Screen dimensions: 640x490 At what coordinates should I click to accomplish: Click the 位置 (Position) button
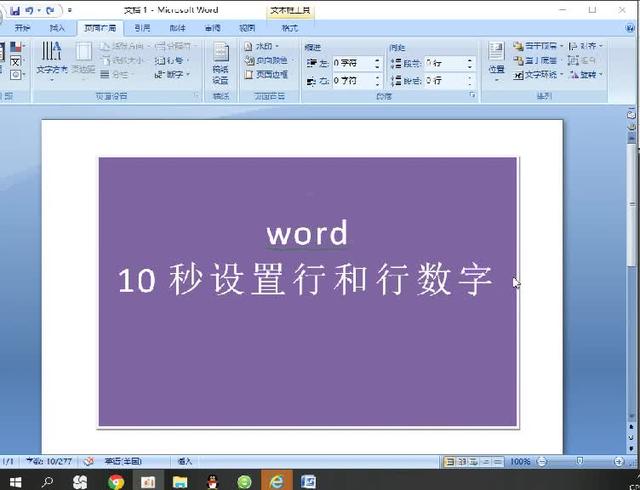tap(496, 61)
